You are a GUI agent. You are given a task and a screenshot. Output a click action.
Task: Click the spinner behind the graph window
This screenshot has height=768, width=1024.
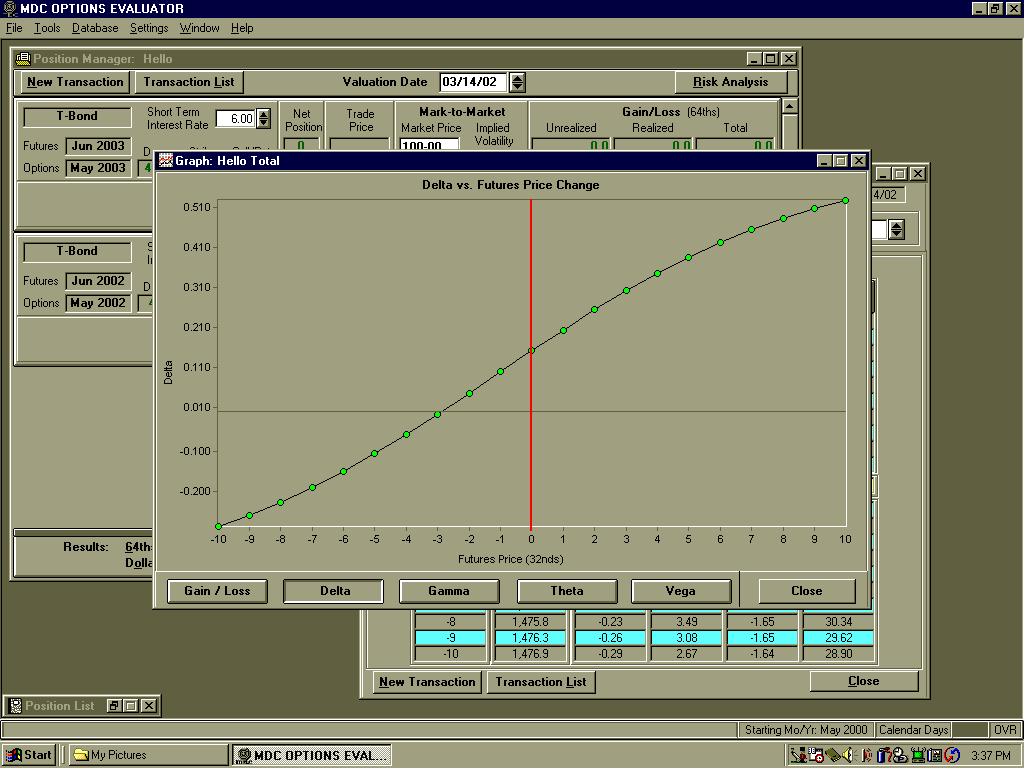pos(896,230)
